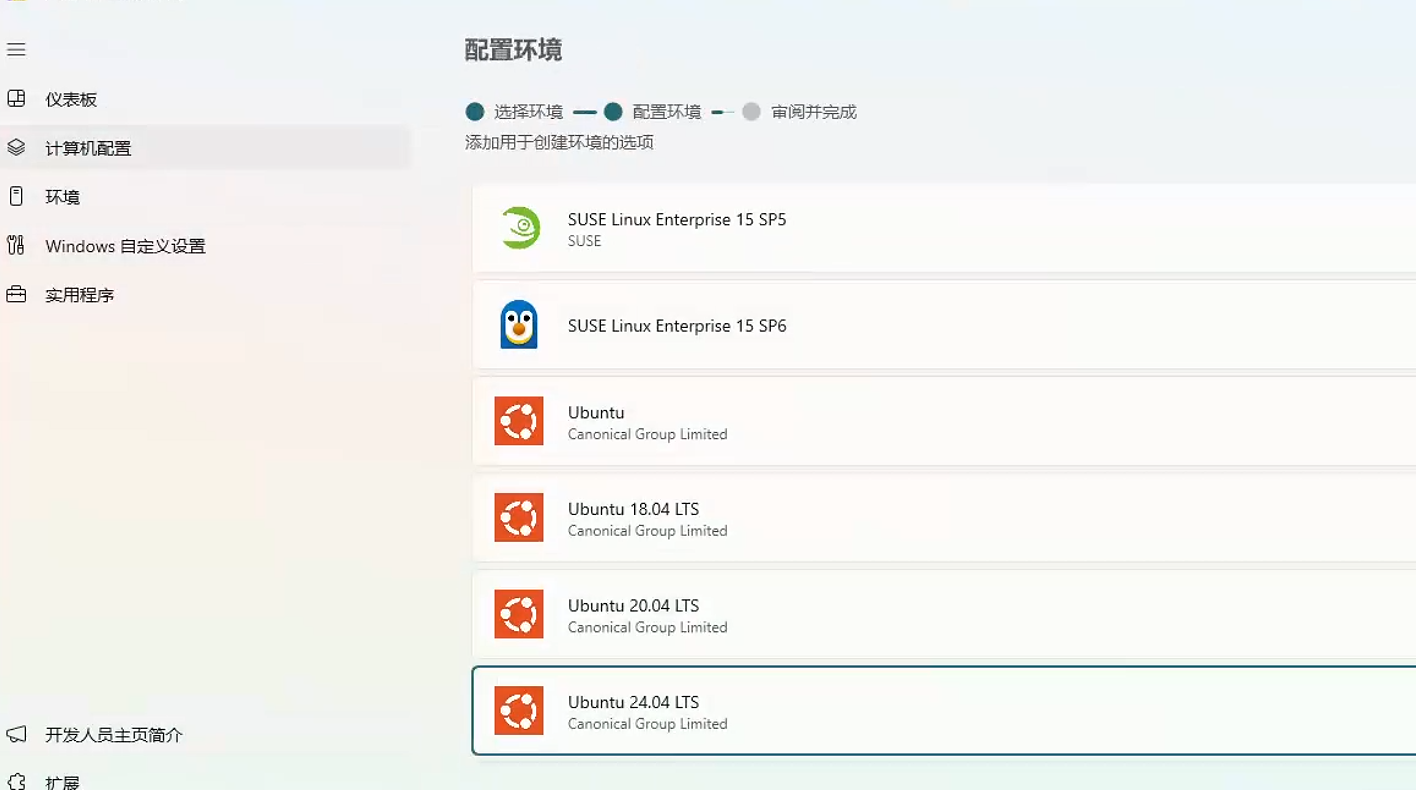Viewport: 1416px width, 790px height.
Task: Click the Ubuntu 24.04 LTS logo
Action: [x=519, y=711]
